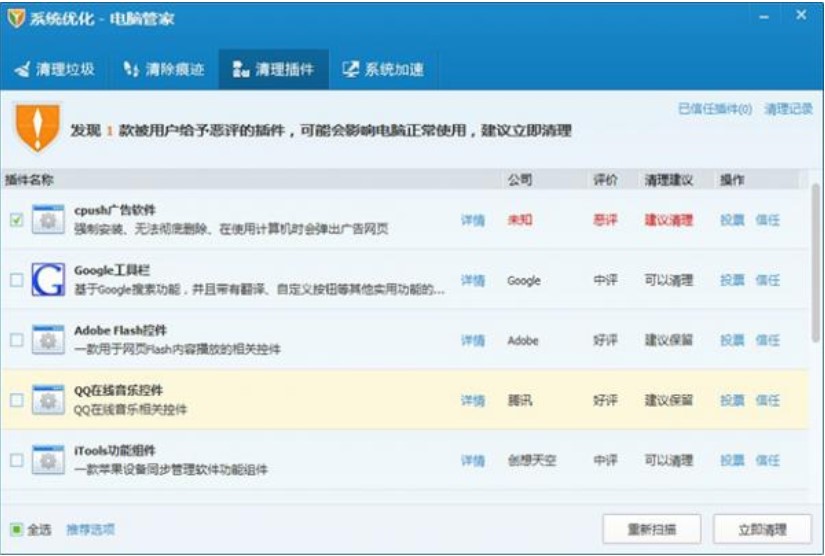Check the Adobe Flash控件 checkbox
This screenshot has width=825, height=556.
coord(16,340)
